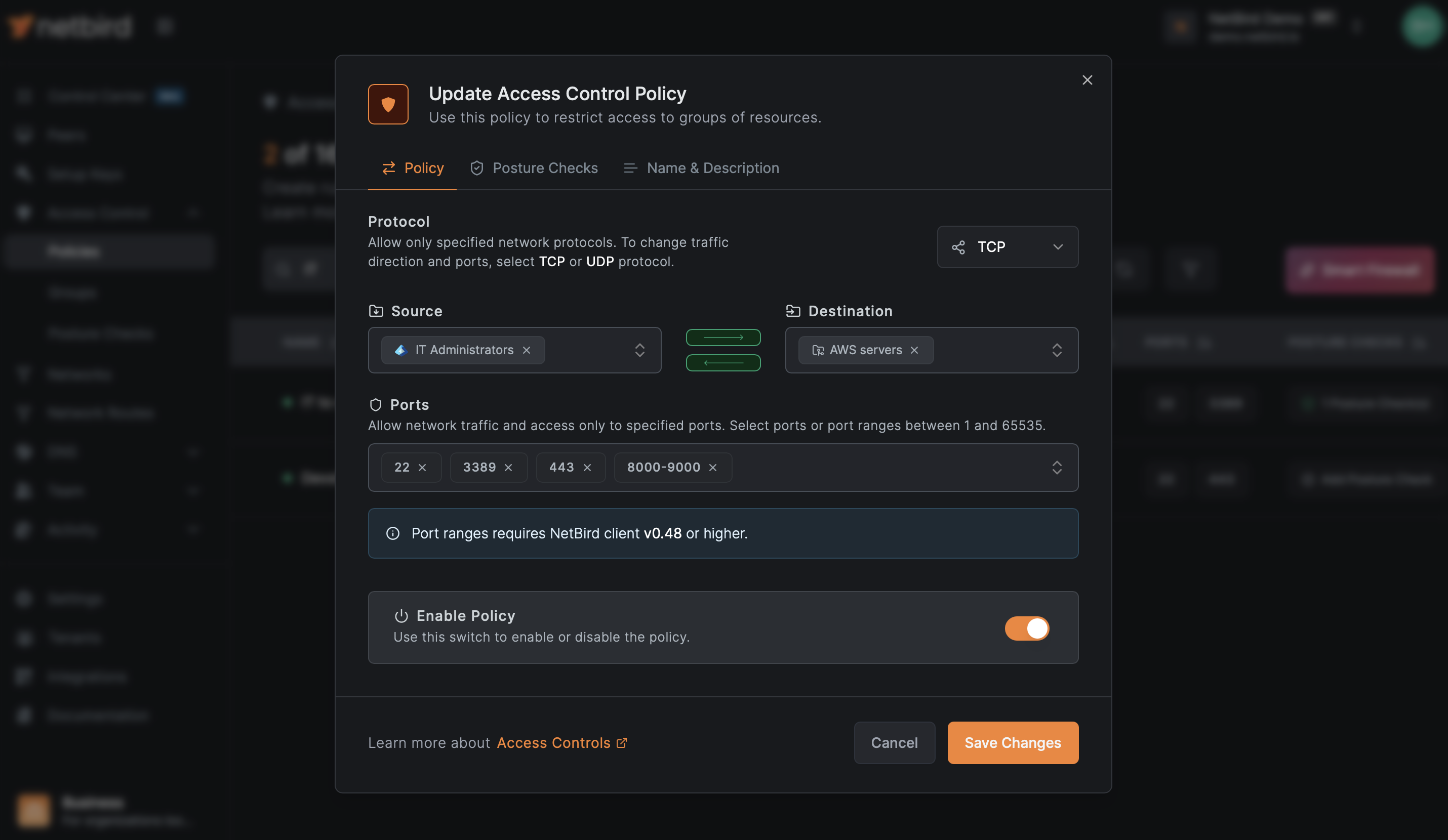
Task: Expand the Destination group selector
Action: [1057, 350]
